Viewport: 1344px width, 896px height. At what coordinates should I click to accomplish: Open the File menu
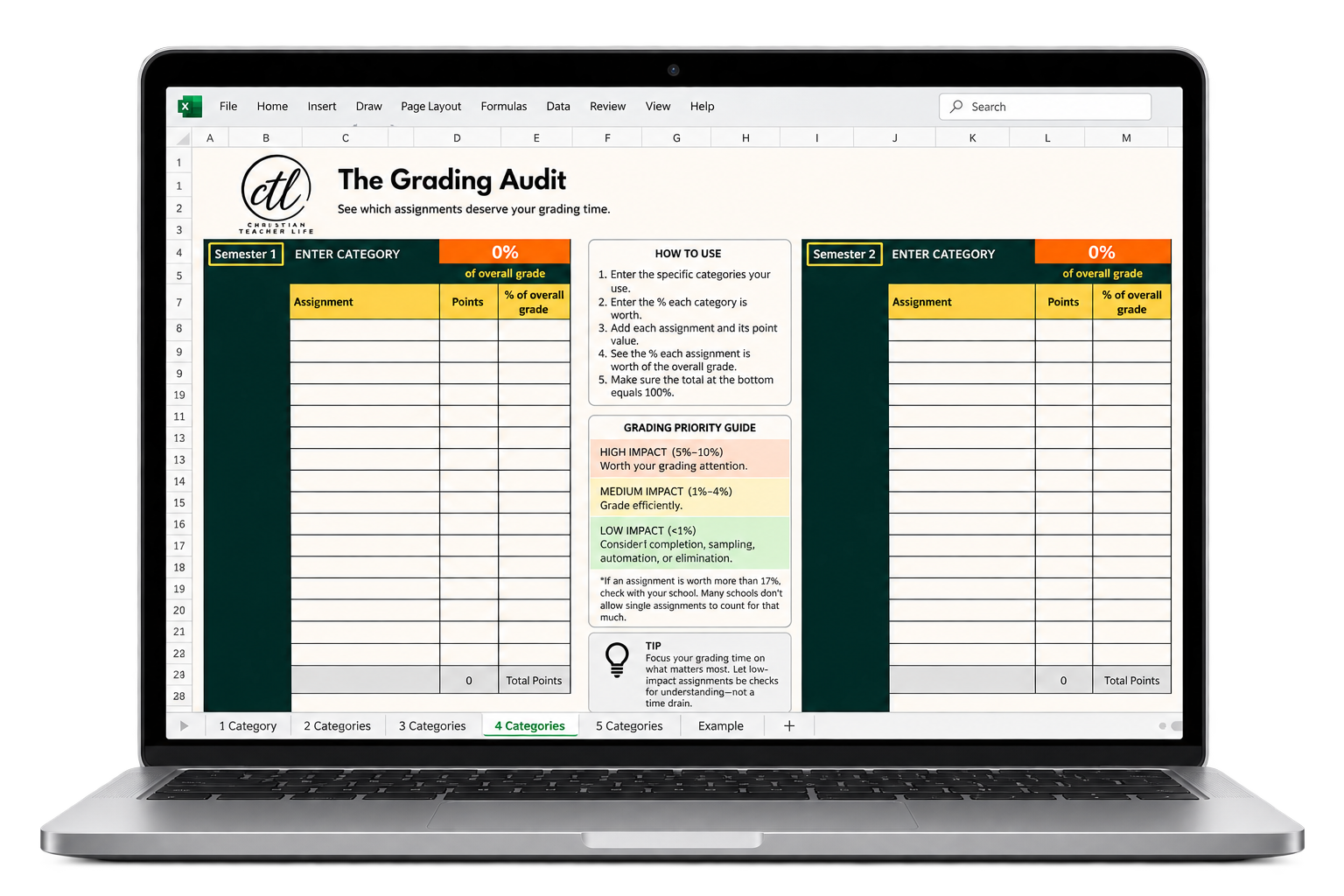tap(228, 107)
